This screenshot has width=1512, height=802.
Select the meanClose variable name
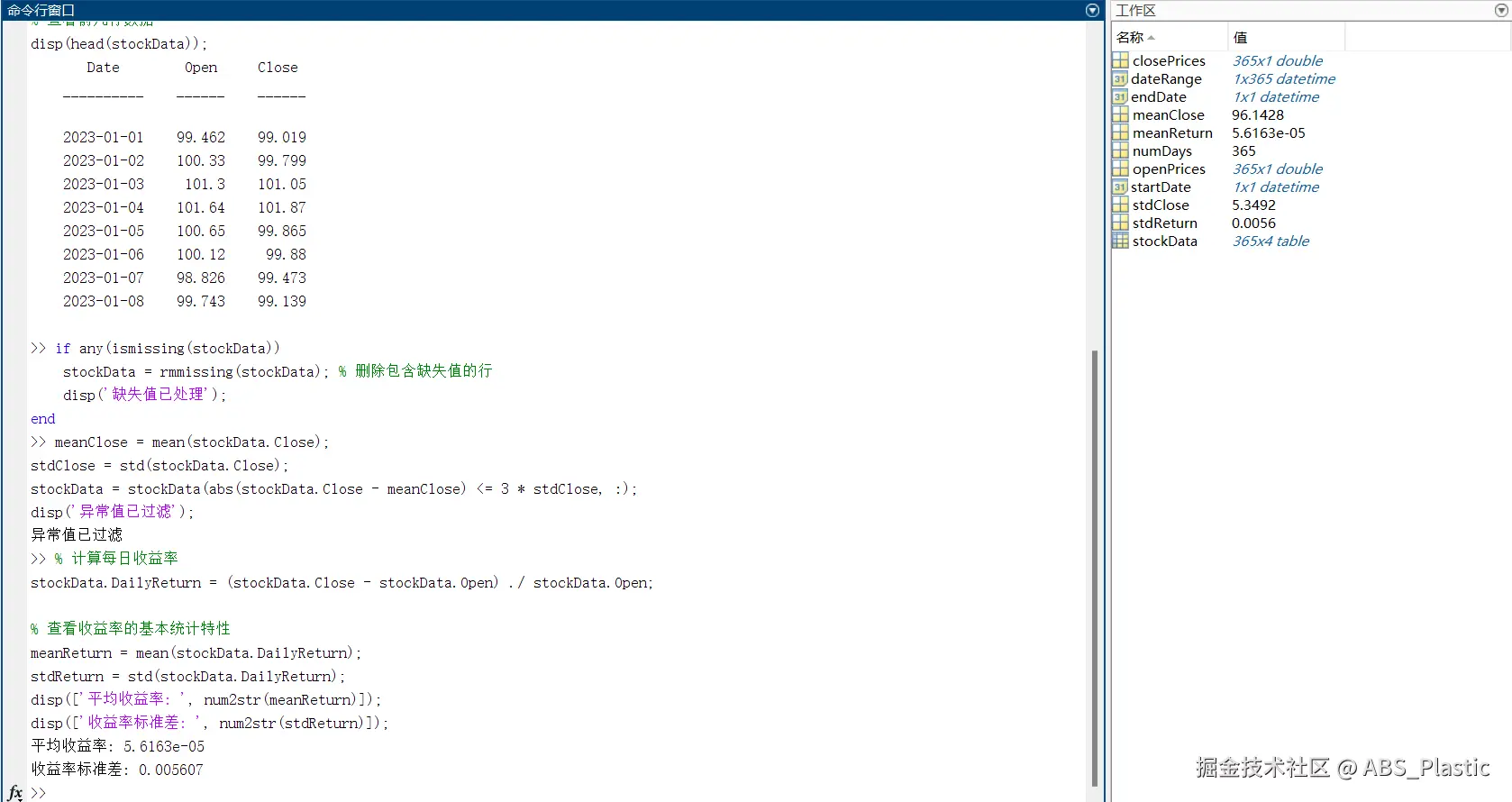[1168, 114]
